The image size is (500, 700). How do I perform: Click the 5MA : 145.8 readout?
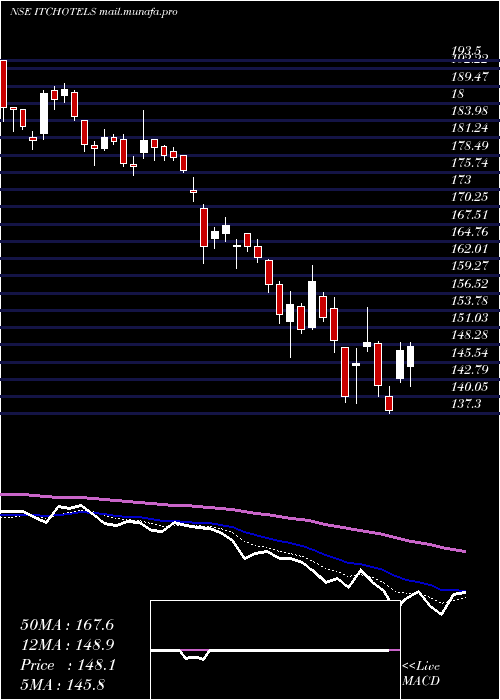64,685
